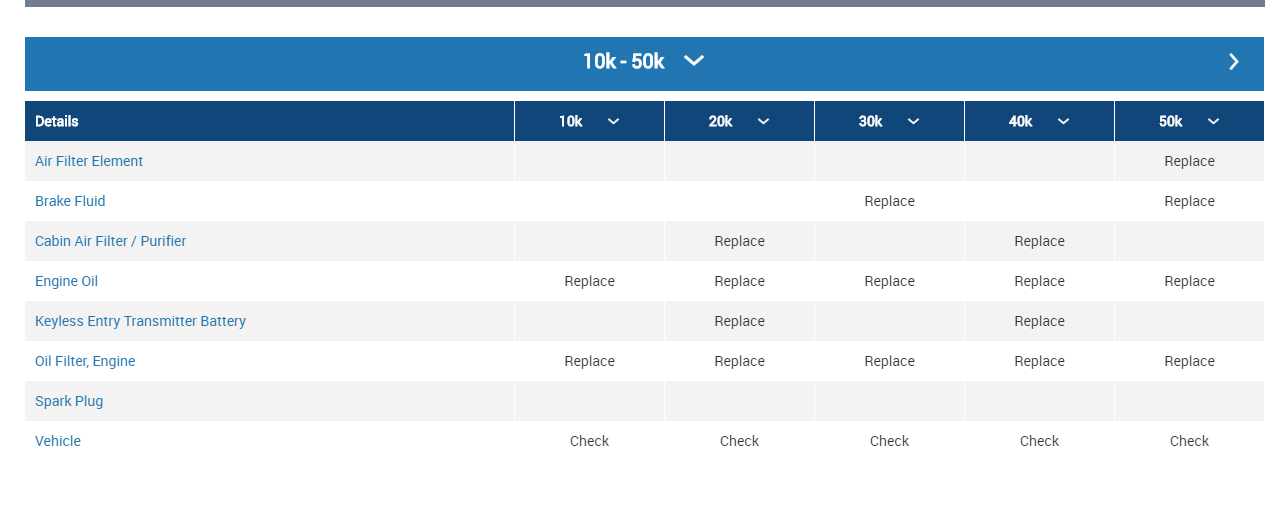
Task: Click the Vehicle link
Action: coord(58,441)
